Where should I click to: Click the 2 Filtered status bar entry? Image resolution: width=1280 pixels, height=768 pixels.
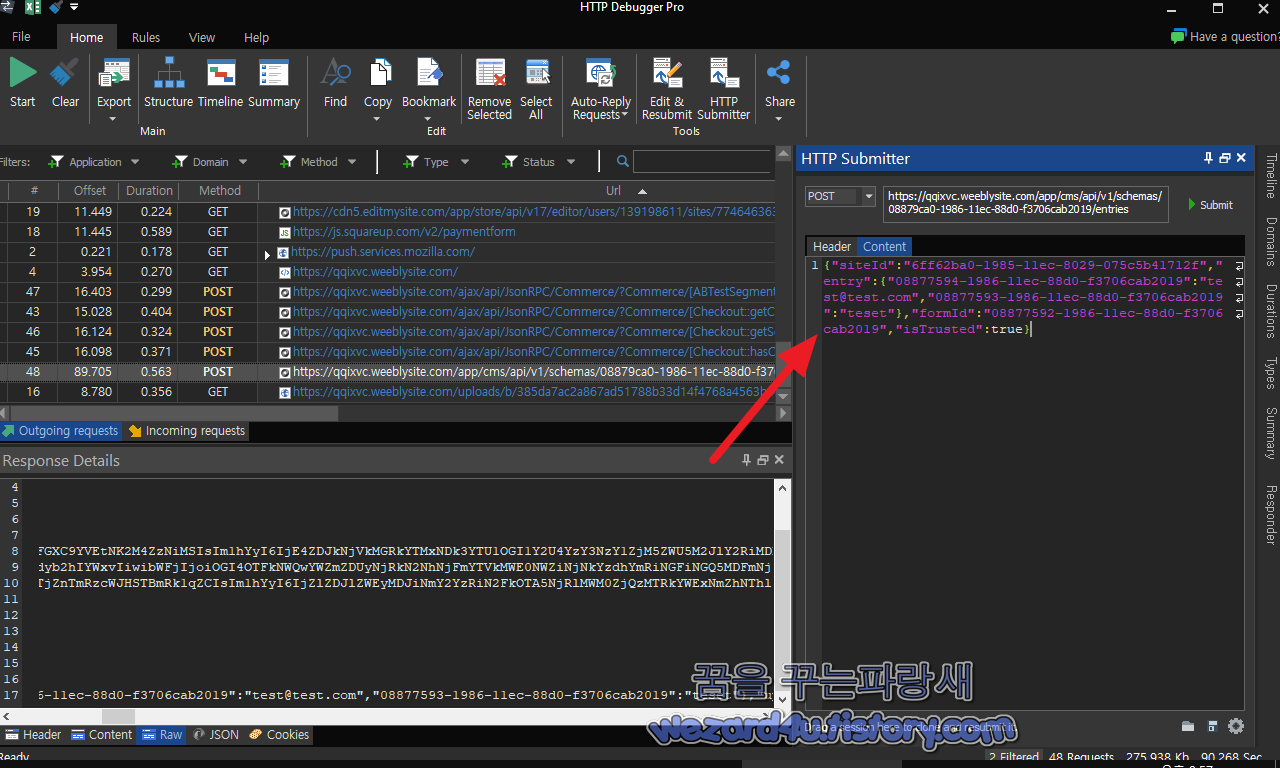click(x=1014, y=758)
